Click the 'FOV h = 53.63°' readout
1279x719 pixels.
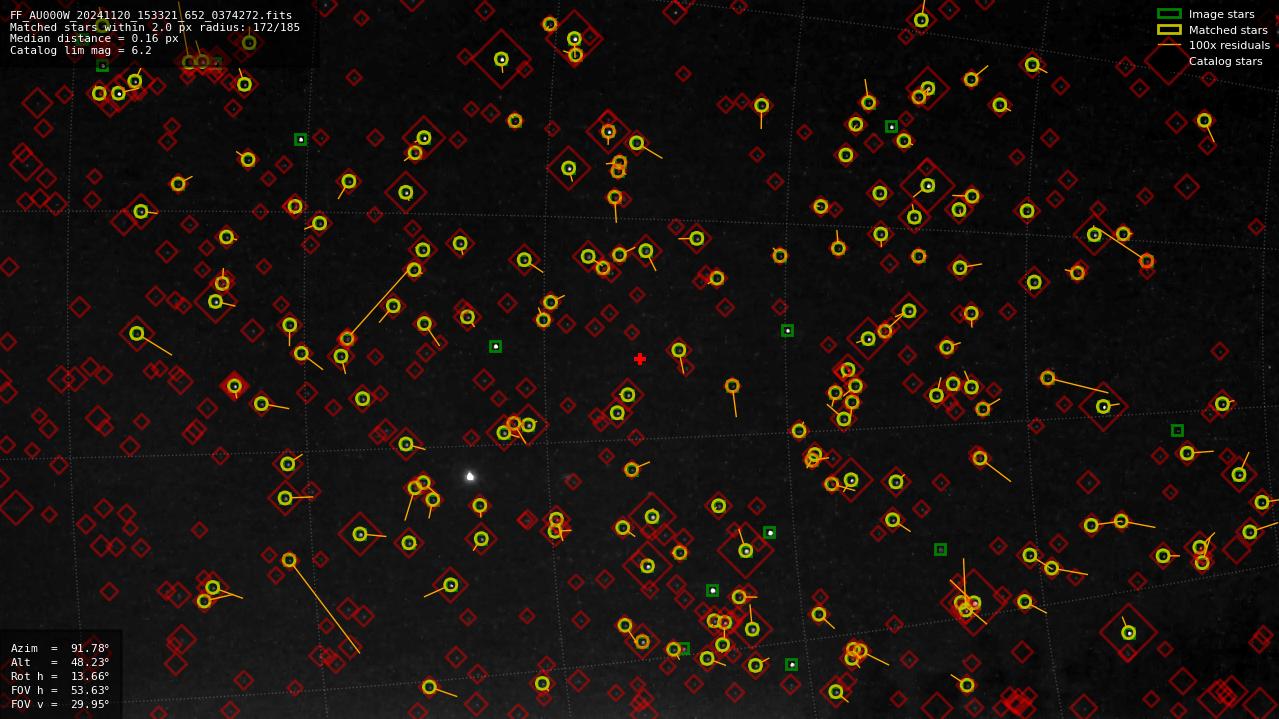[60, 690]
